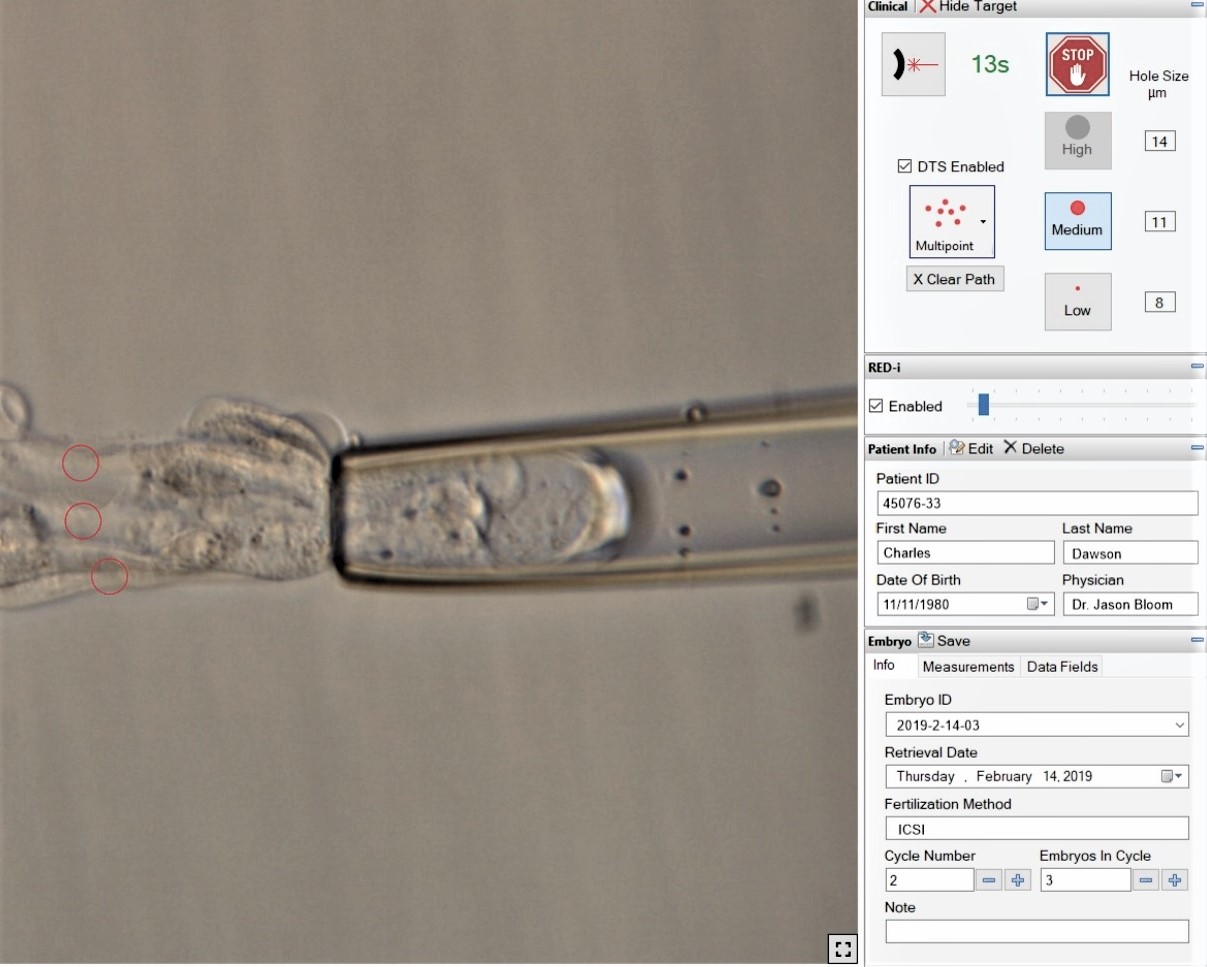Increase the Cycle Number with the plus button
The height and width of the screenshot is (967, 1207).
[x=1018, y=880]
